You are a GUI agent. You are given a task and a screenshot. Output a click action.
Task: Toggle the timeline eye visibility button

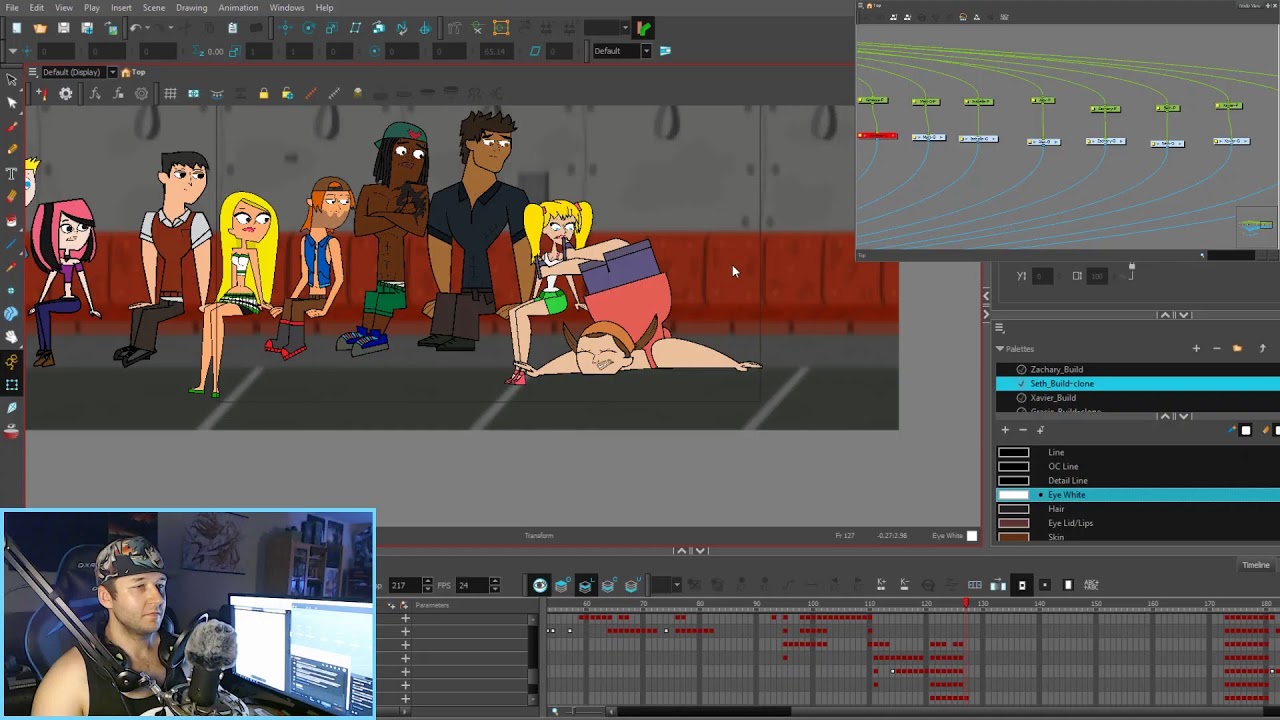click(540, 585)
